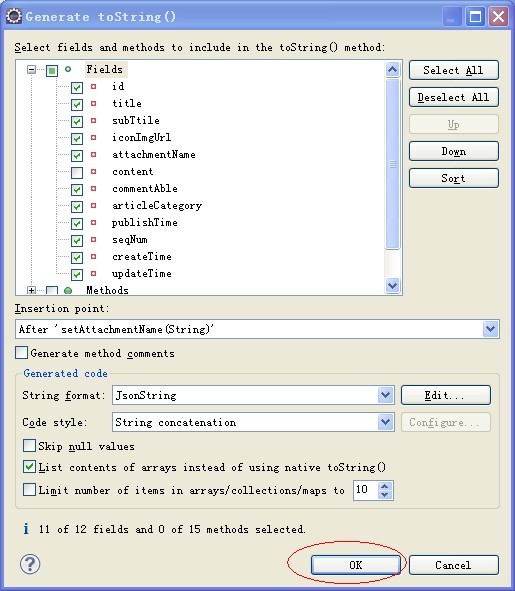
Task: Enable Skip null values
Action: [29, 446]
